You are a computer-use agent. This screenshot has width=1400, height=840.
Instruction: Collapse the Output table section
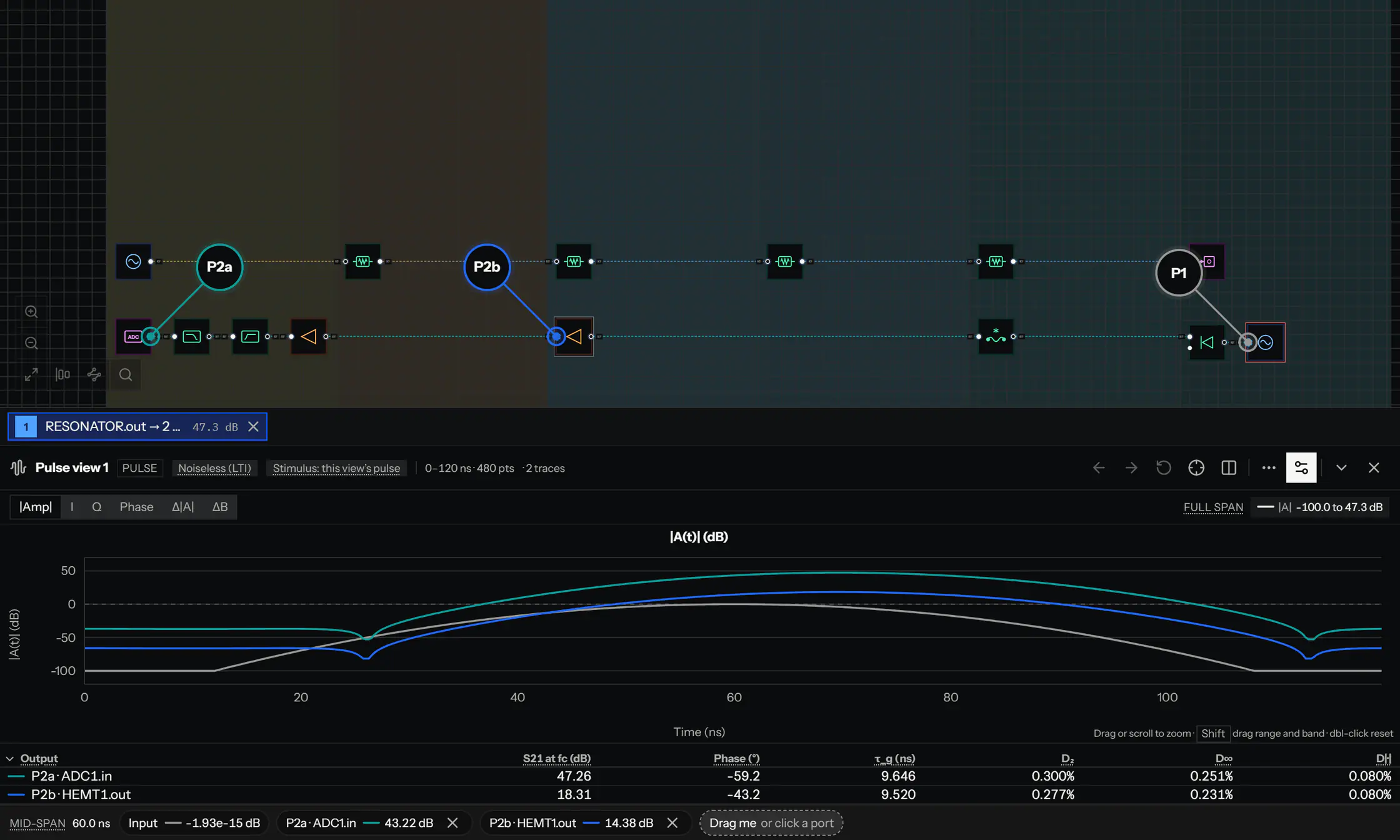coord(9,758)
